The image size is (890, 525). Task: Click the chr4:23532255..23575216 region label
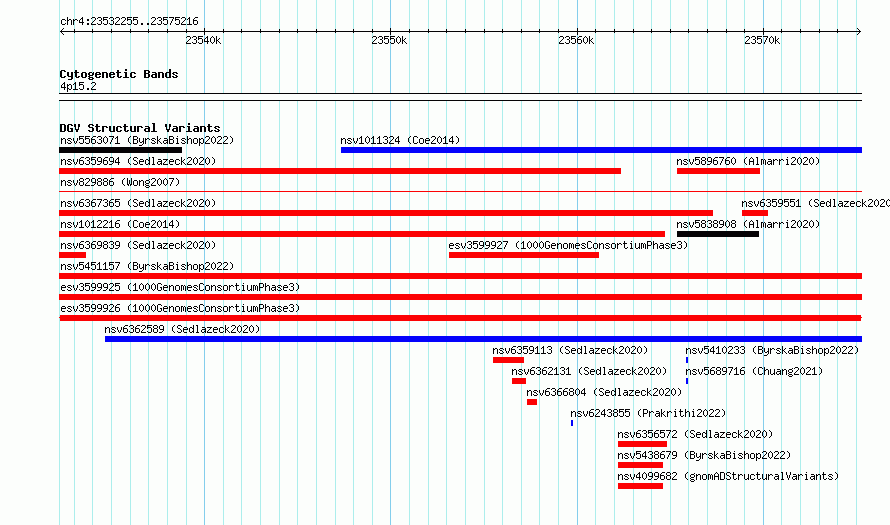129,22
